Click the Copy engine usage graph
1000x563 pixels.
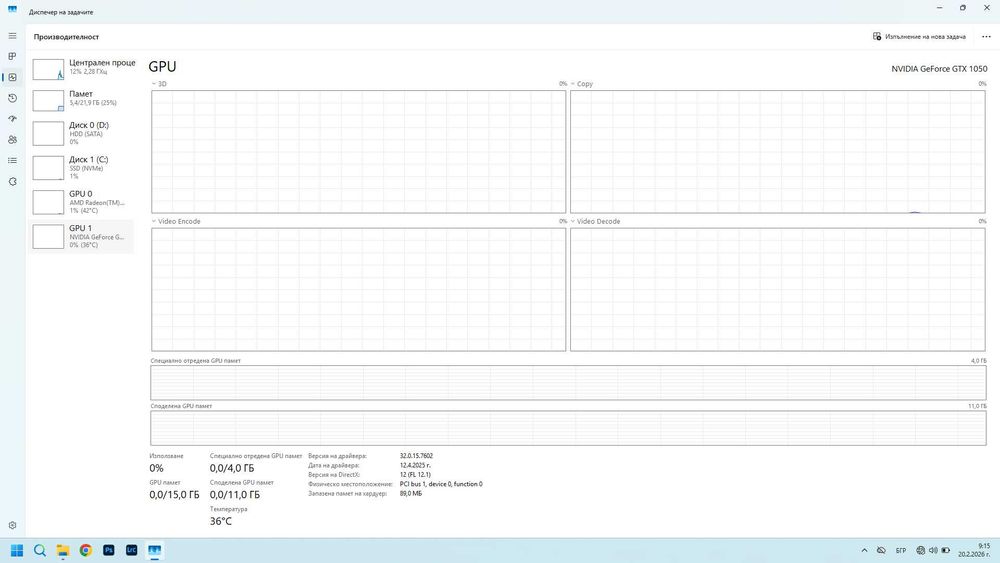pos(777,152)
